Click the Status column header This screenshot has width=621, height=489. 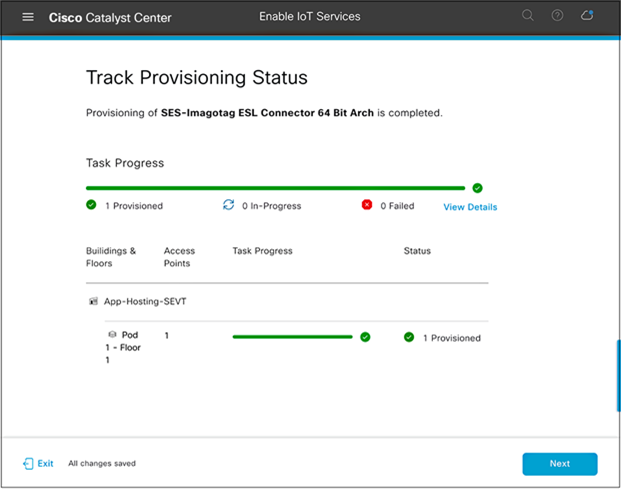[417, 251]
